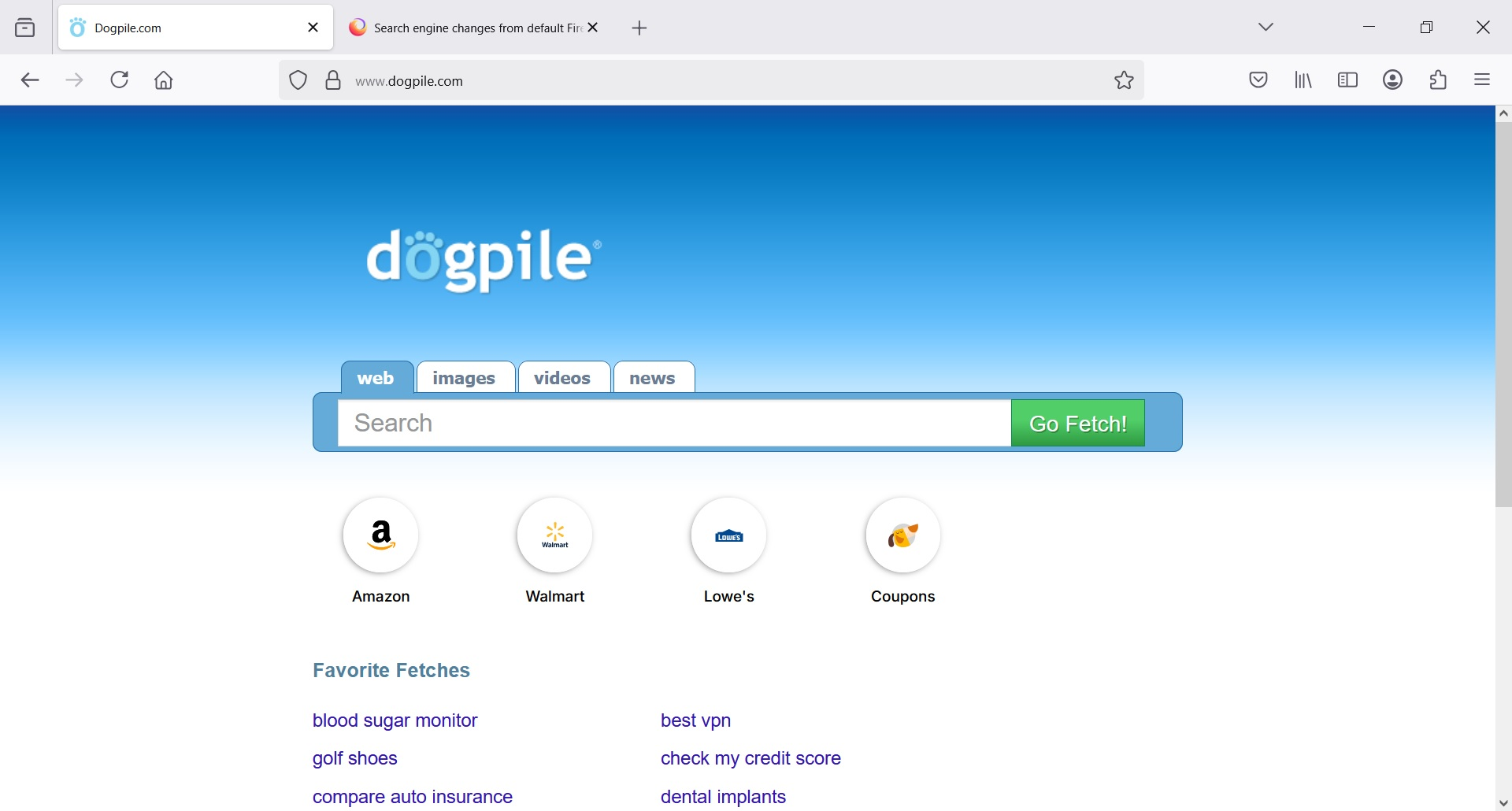
Task: Open the Coupons shortcut icon
Action: [903, 536]
